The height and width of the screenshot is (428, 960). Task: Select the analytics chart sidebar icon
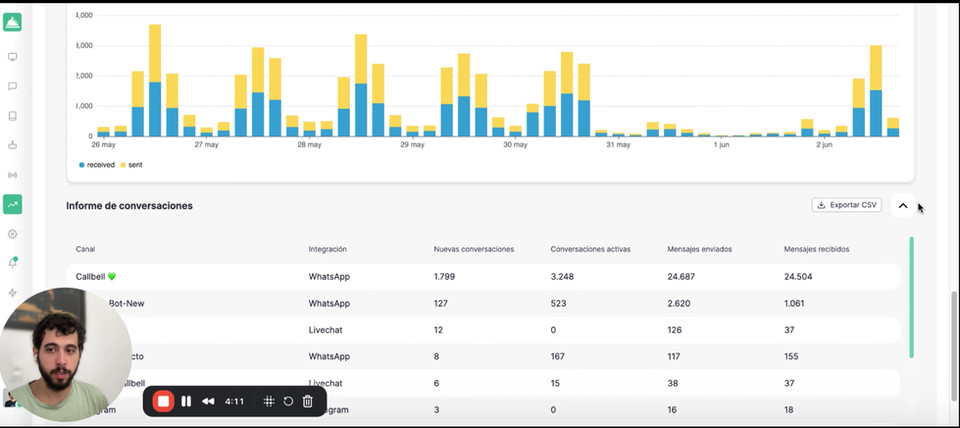coord(12,205)
